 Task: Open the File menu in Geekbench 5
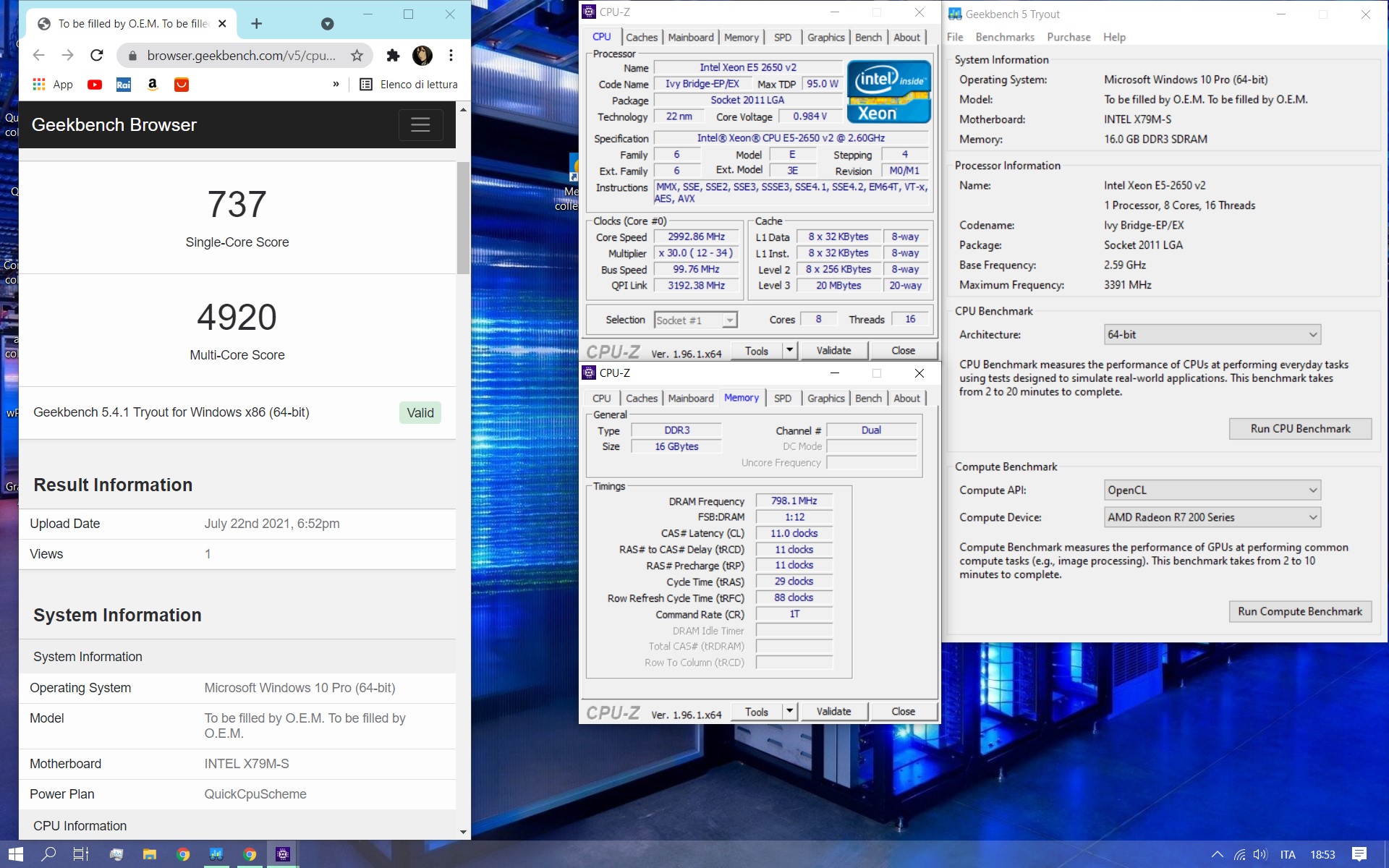pyautogui.click(x=955, y=37)
